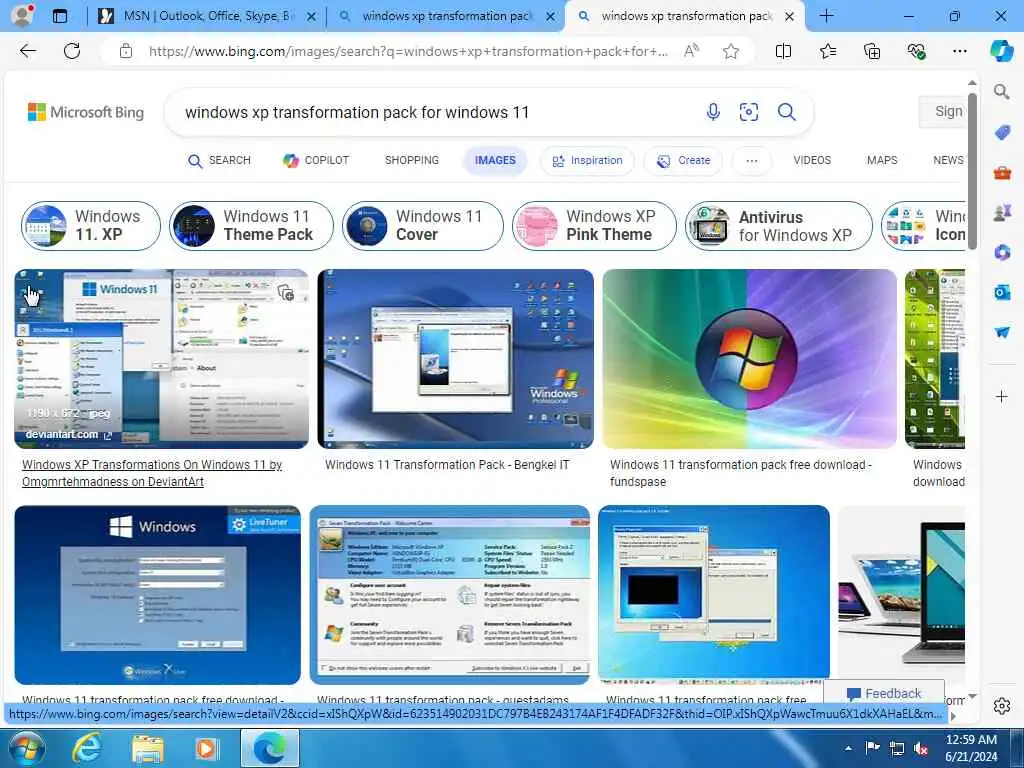1024x768 pixels.
Task: Open Read aloud icon in address bar
Action: tap(691, 51)
